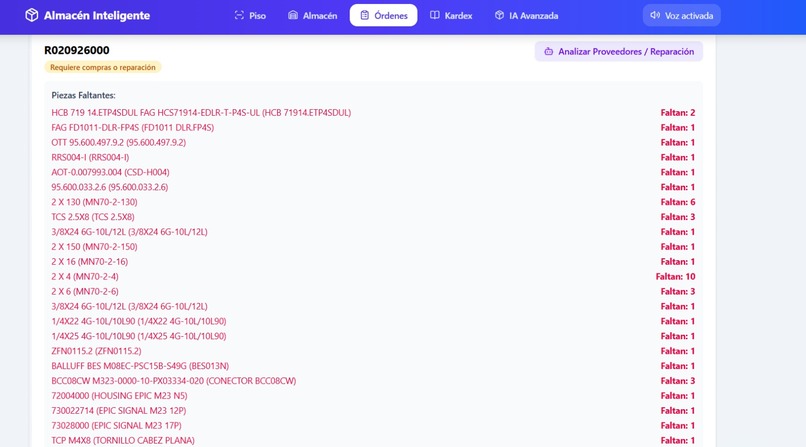The height and width of the screenshot is (447, 806).
Task: Select 2 X 150 (MN70-2-150) row
Action: point(373,247)
